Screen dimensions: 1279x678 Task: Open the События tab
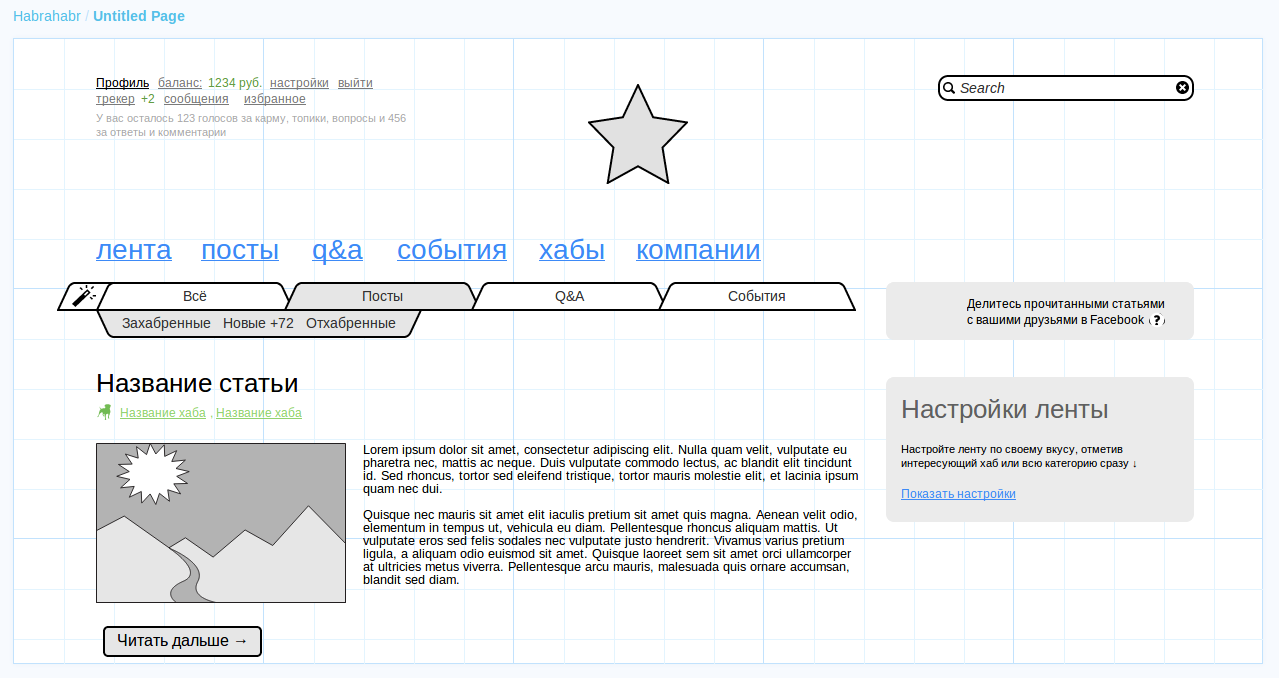click(757, 296)
